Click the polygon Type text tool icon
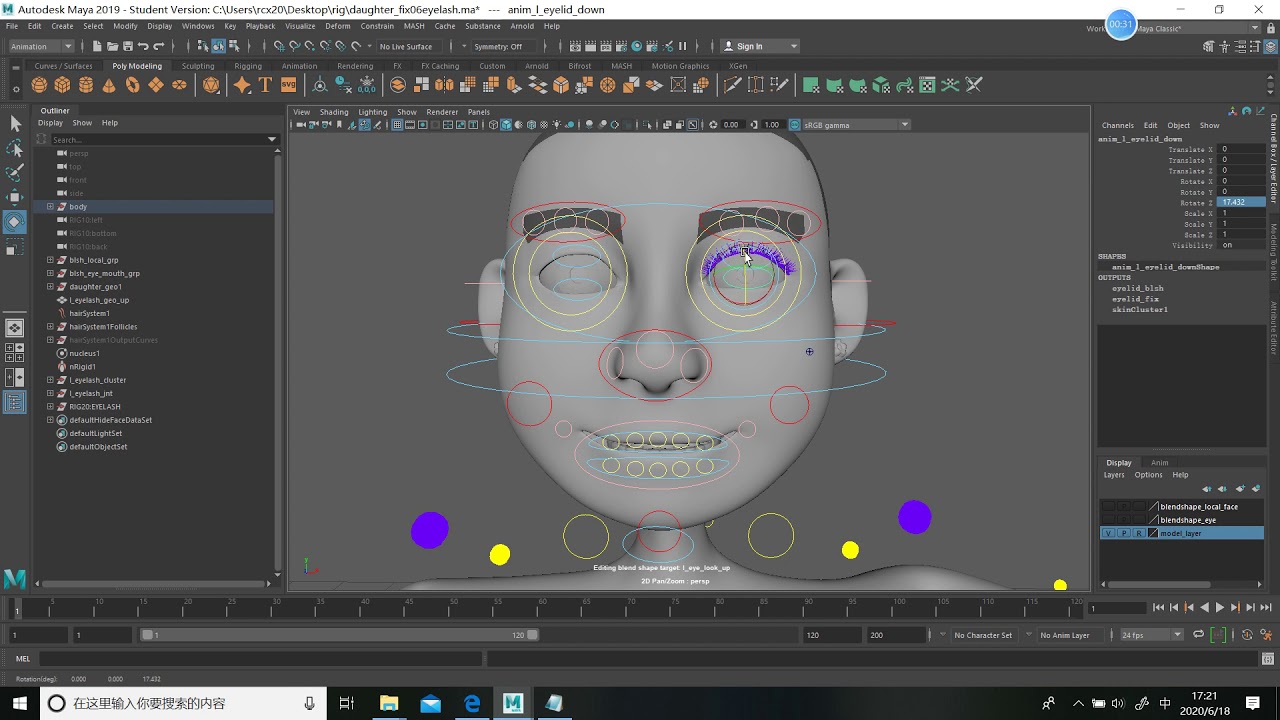Screen dimensions: 1280x720 pos(265,85)
